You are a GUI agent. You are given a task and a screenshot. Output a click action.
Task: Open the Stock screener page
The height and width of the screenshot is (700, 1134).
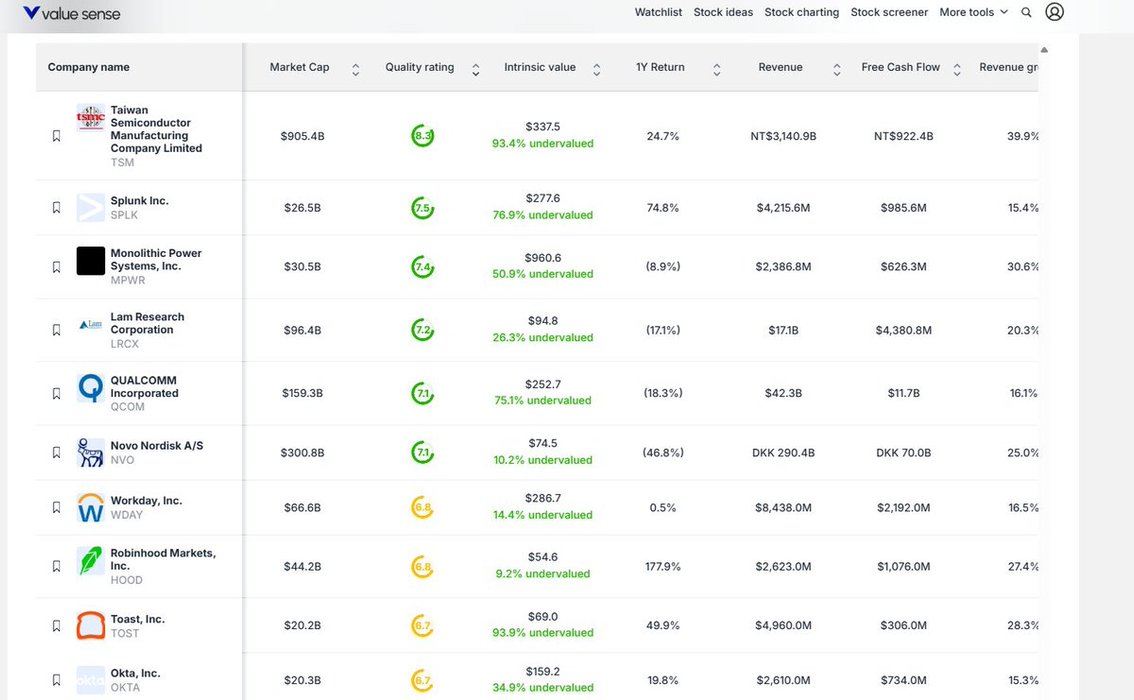(x=889, y=12)
